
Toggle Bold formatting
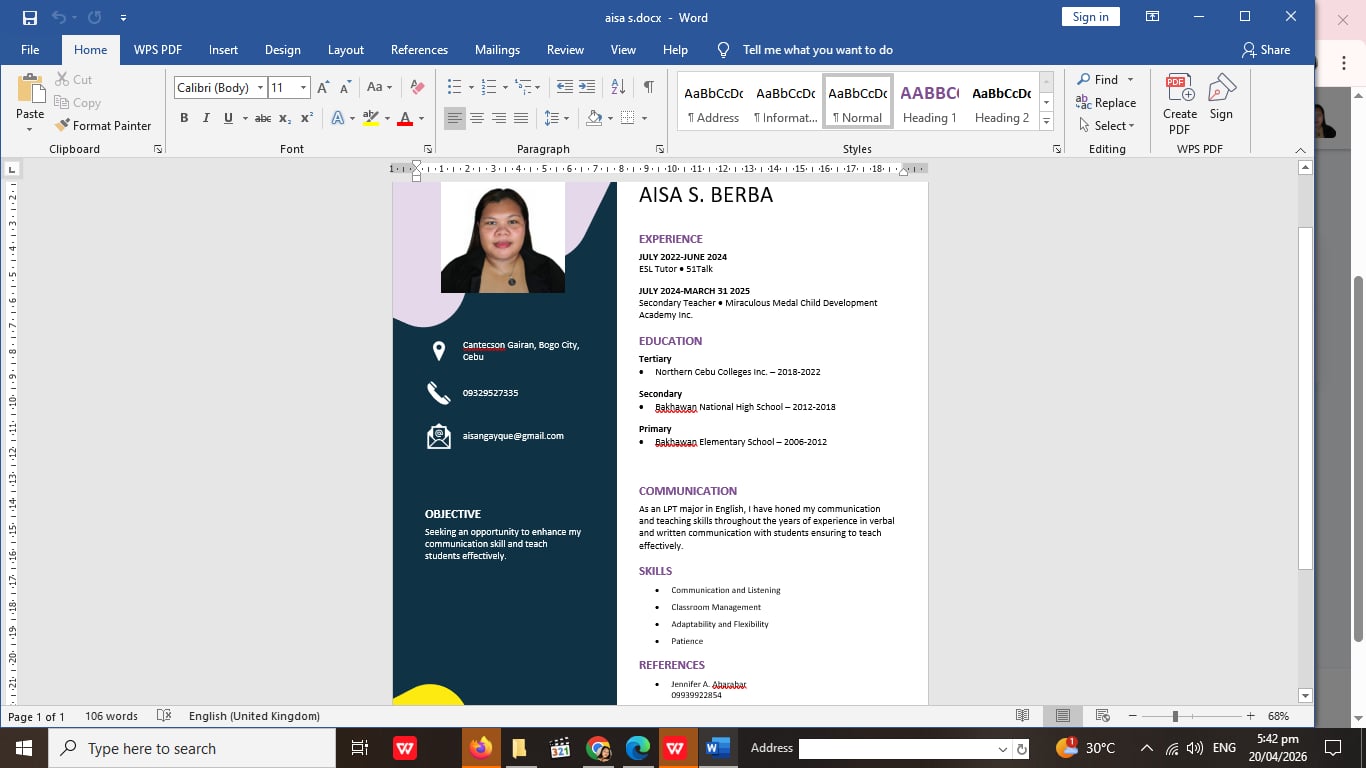coord(184,118)
